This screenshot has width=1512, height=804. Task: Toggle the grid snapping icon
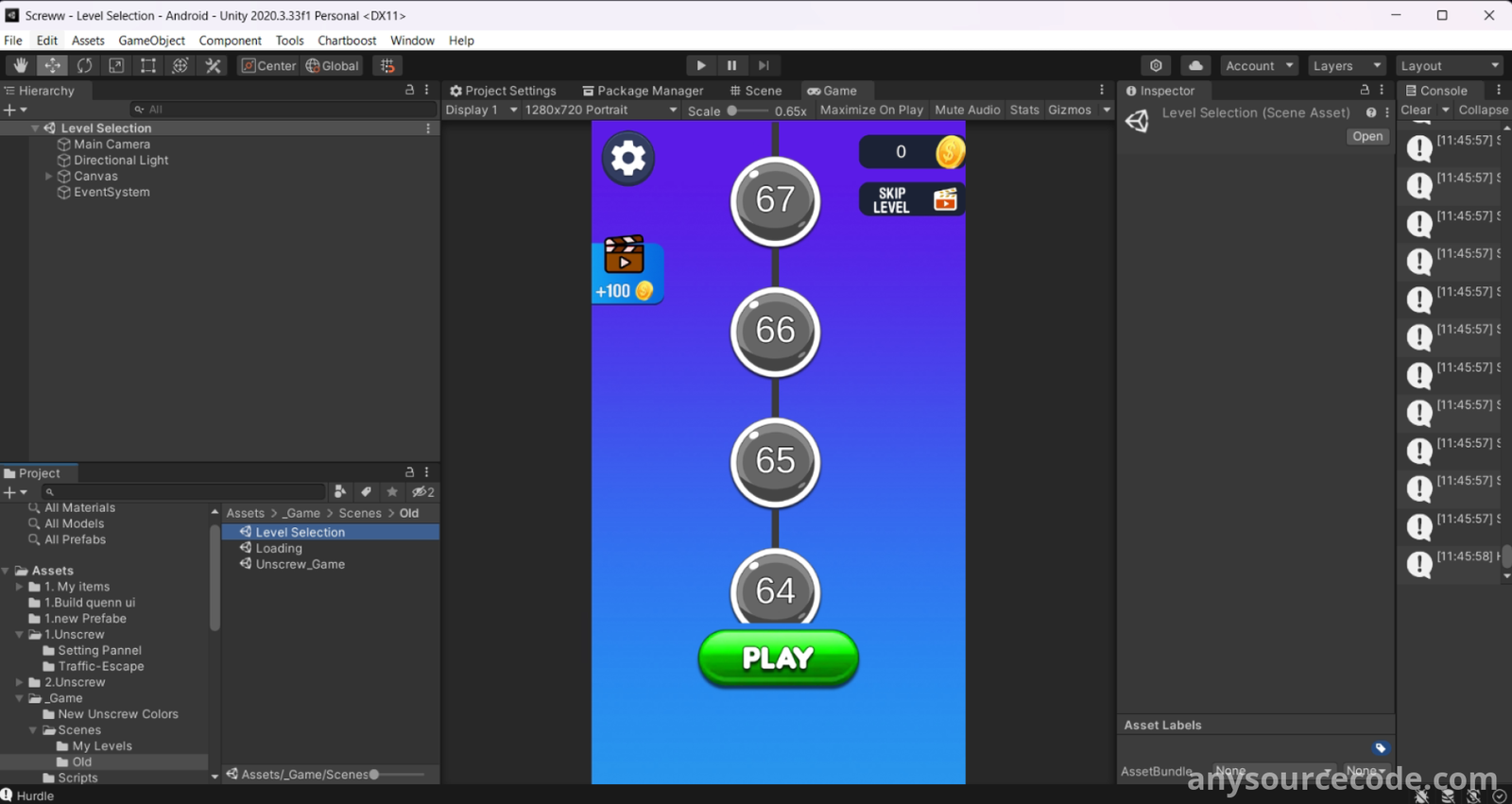click(387, 65)
